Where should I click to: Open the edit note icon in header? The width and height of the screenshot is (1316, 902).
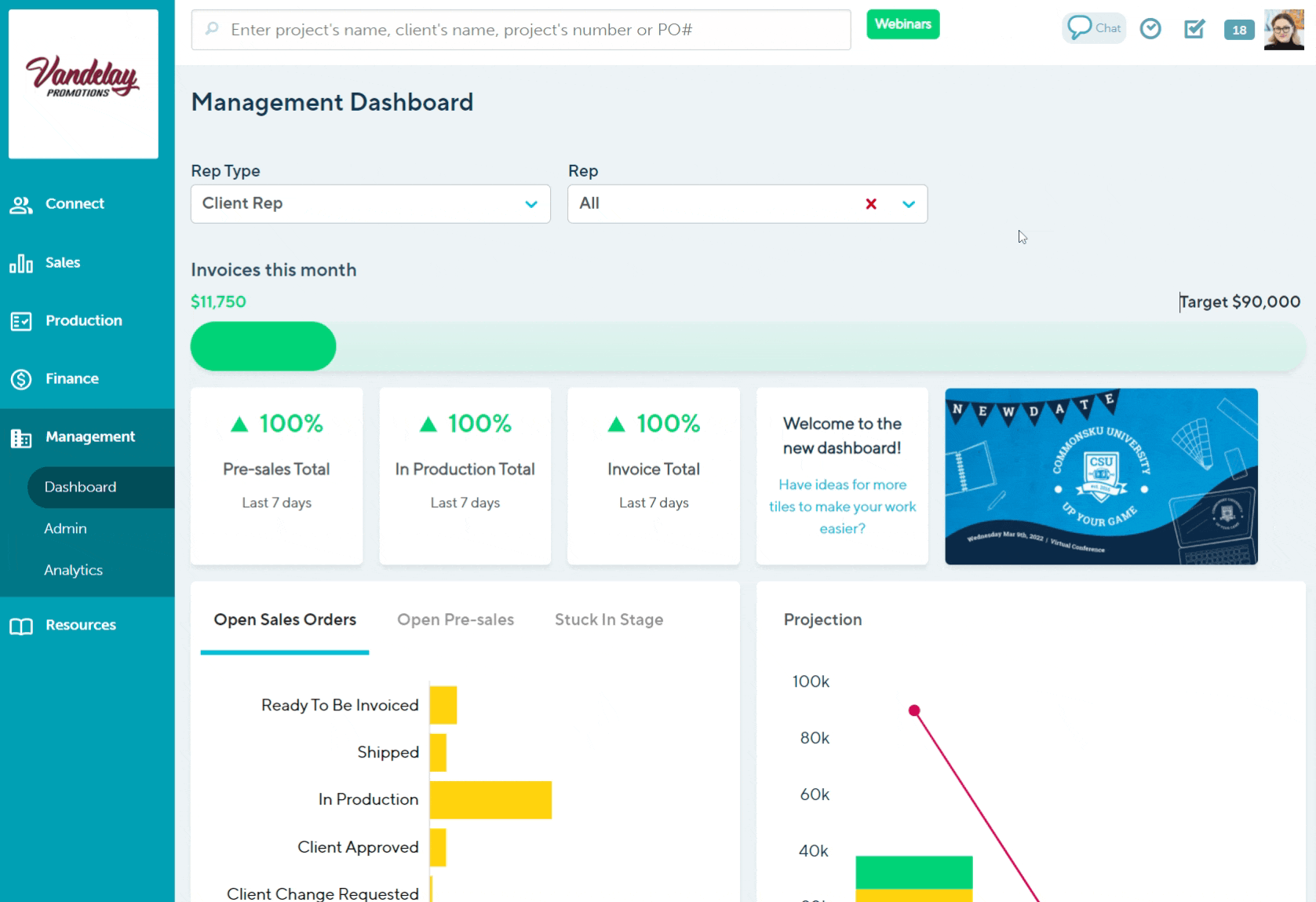1194,29
